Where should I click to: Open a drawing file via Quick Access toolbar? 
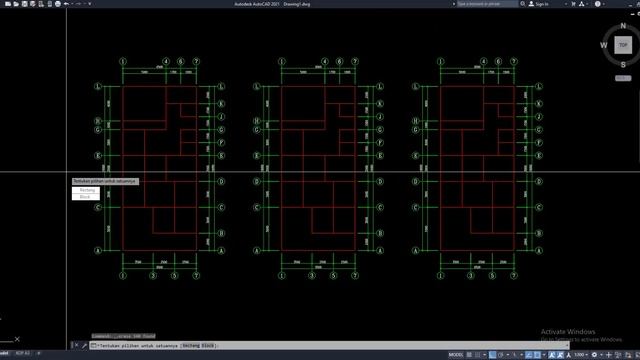(x=16, y=4)
